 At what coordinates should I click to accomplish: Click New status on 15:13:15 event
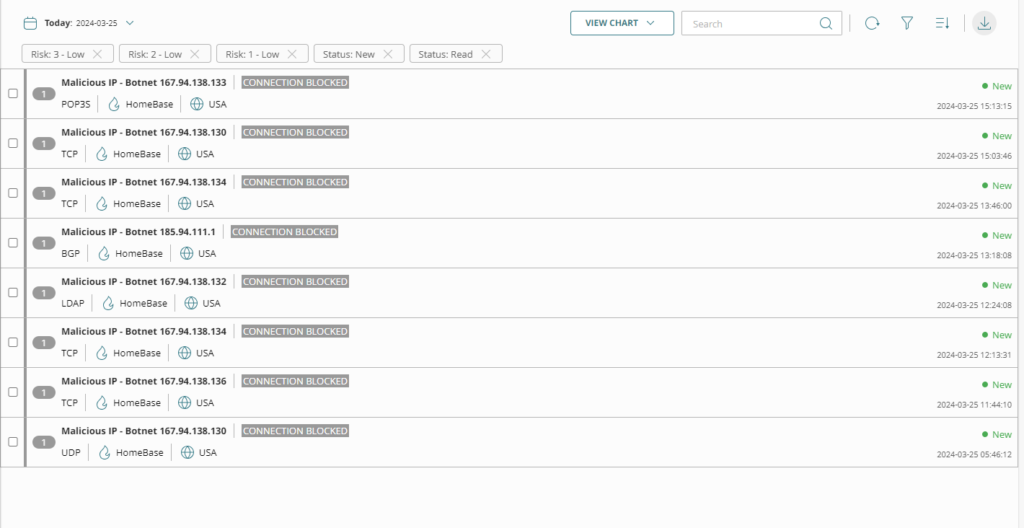click(997, 86)
